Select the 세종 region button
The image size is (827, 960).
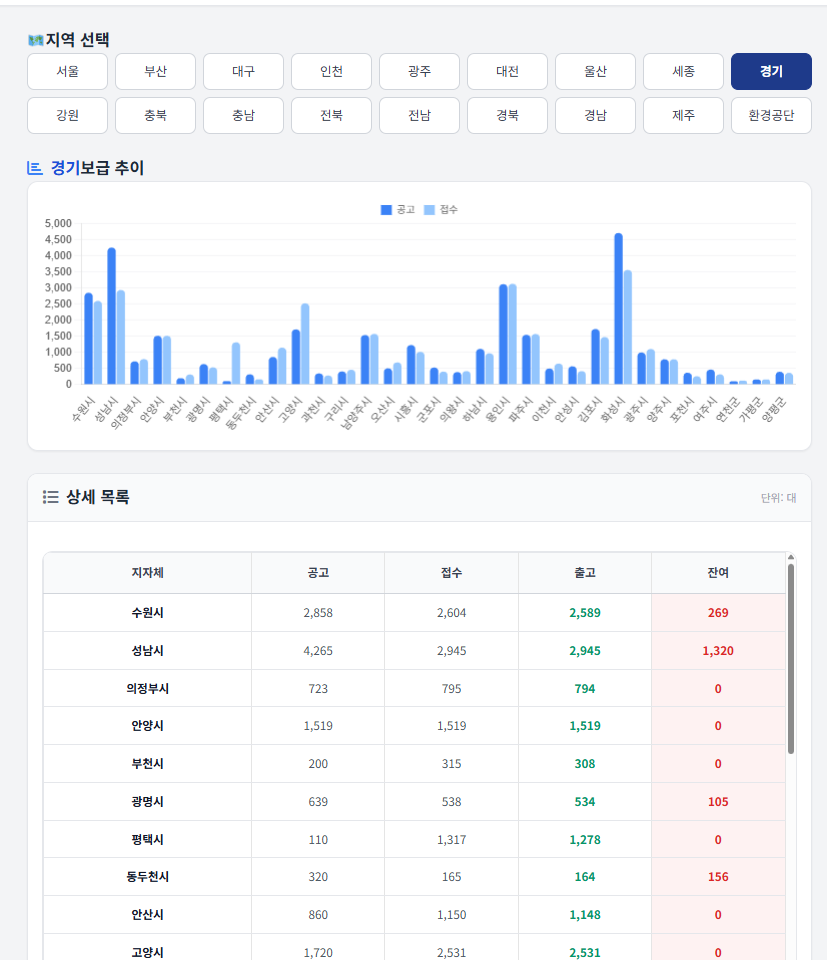click(x=683, y=72)
